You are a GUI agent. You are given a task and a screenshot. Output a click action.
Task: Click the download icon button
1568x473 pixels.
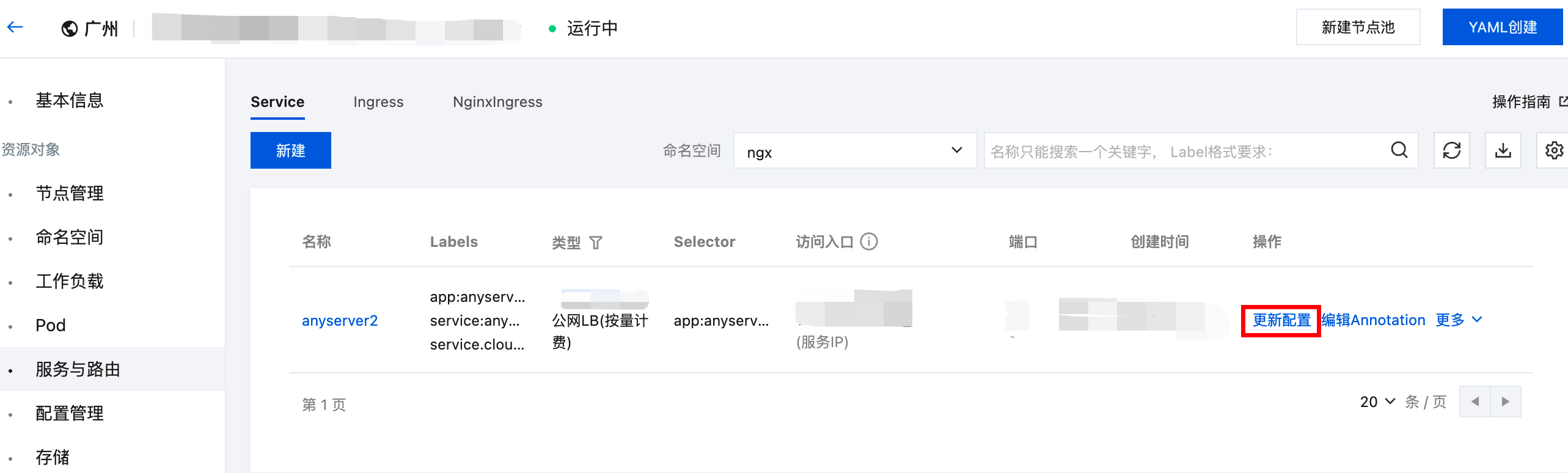click(x=1503, y=150)
